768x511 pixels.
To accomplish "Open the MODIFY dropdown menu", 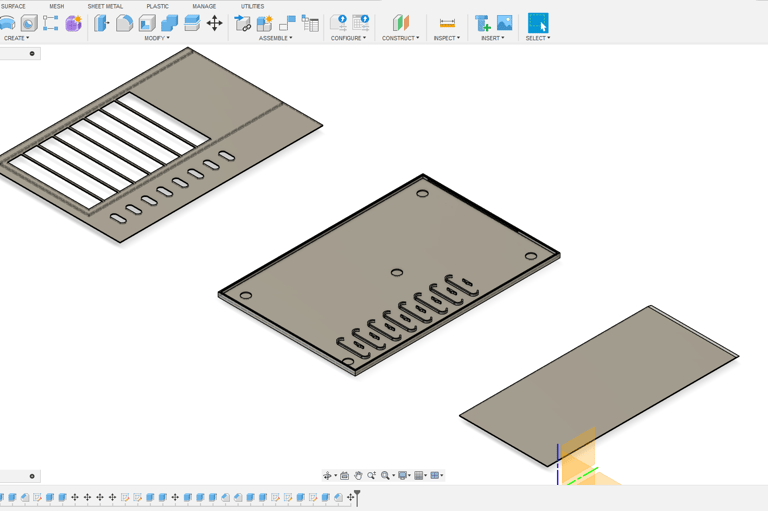I will (x=157, y=38).
